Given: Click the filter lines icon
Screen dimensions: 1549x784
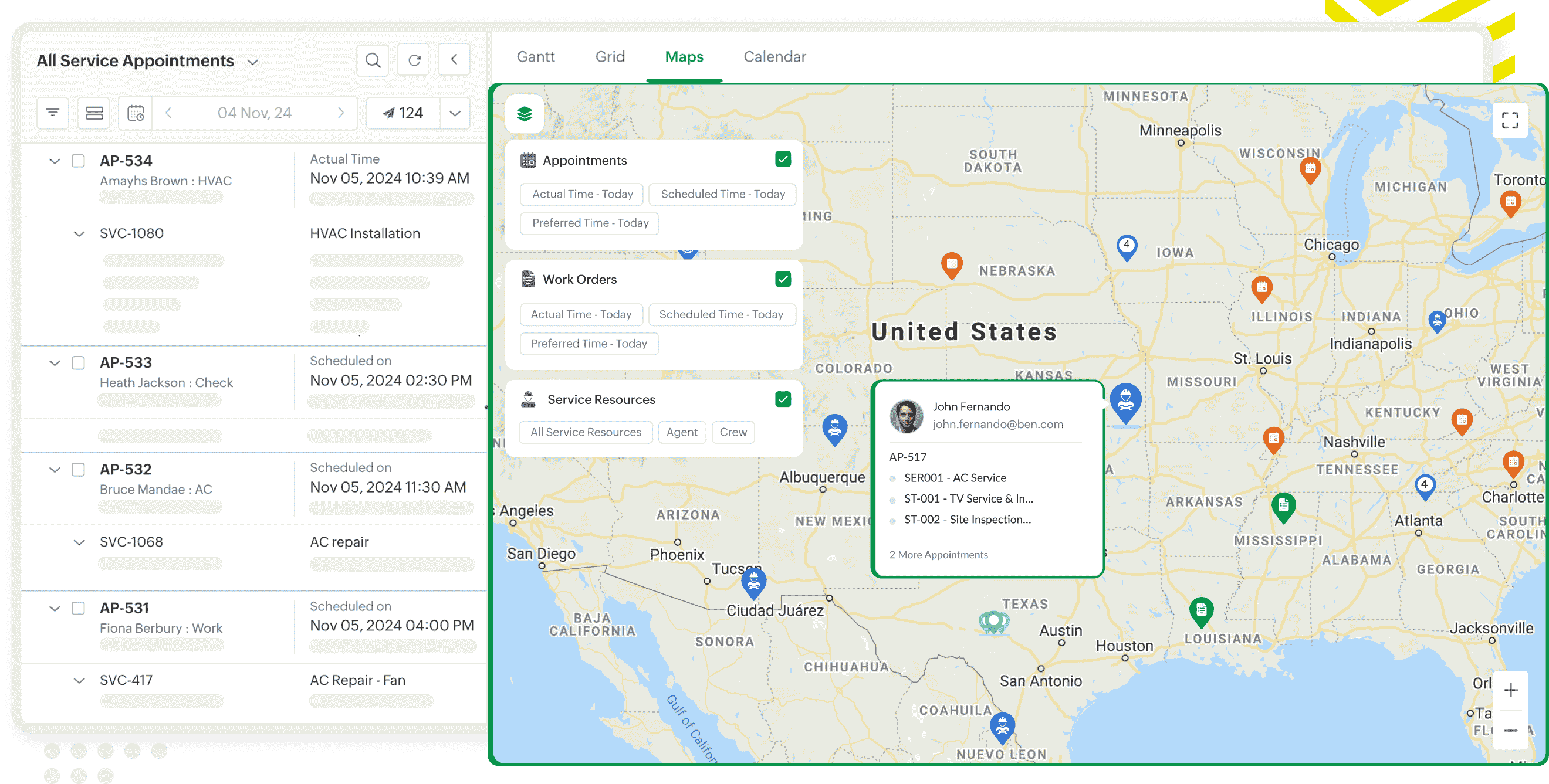Looking at the screenshot, I should point(53,113).
